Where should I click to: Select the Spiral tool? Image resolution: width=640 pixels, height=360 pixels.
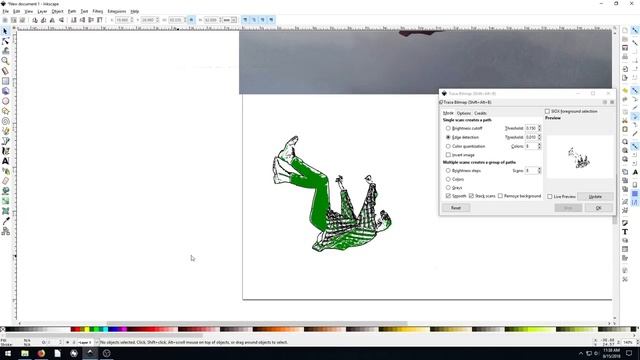5,121
